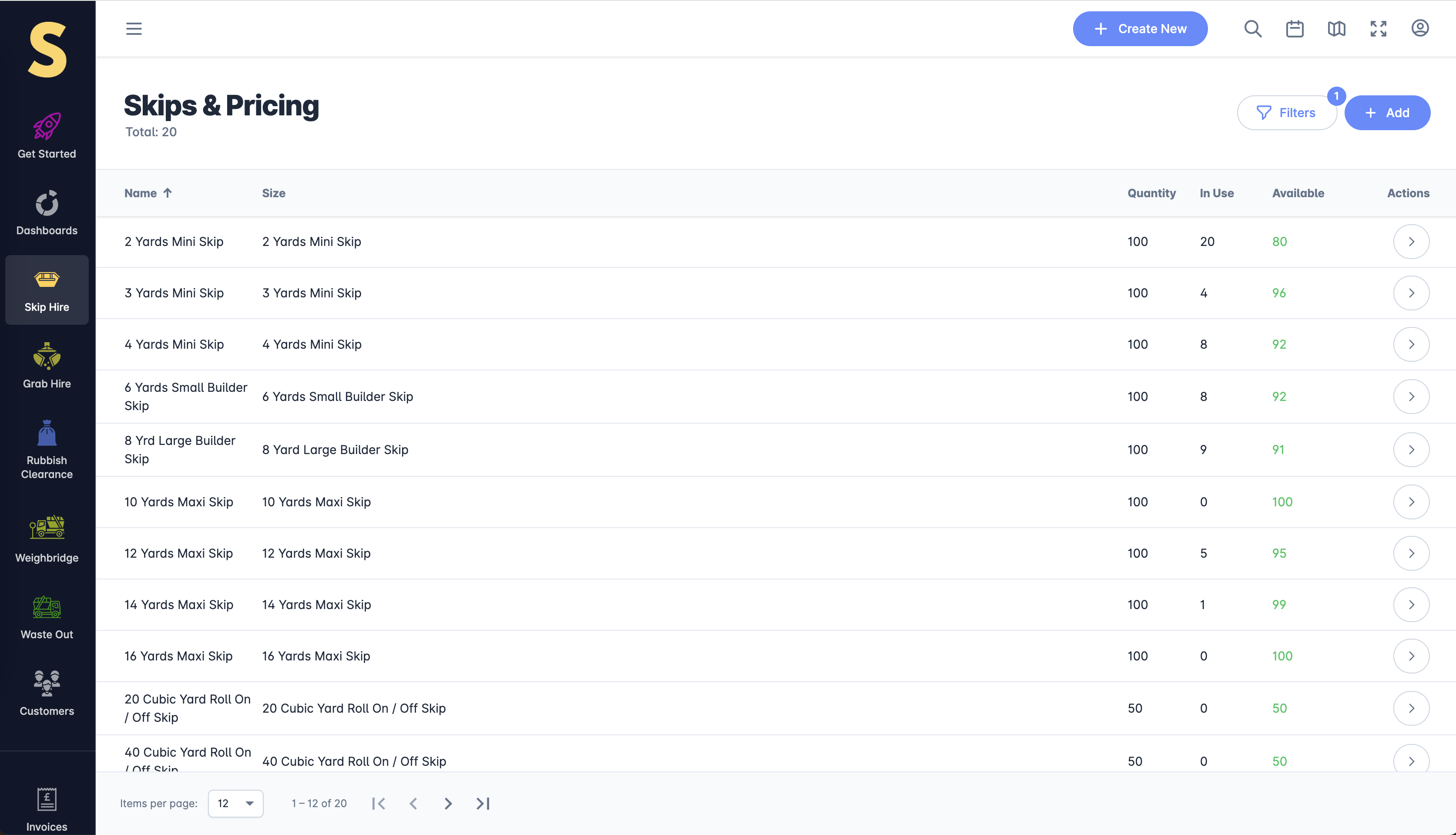This screenshot has height=835, width=1456.
Task: Open the 16 Yards Maxi Skip row chevron
Action: 1411,656
